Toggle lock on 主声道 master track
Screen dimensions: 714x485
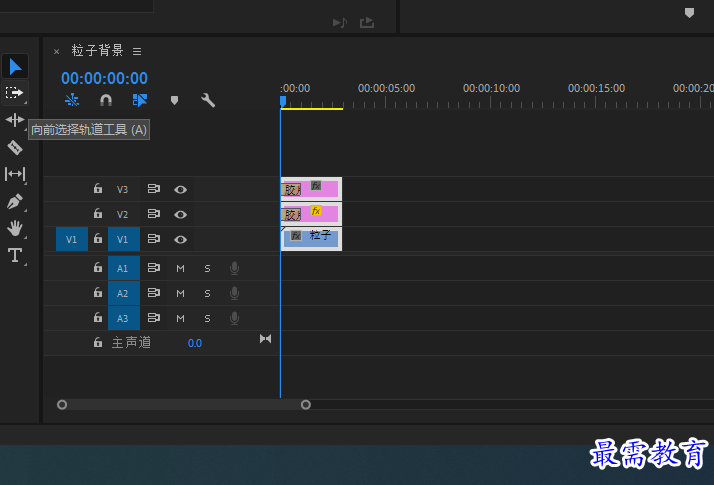(x=97, y=342)
